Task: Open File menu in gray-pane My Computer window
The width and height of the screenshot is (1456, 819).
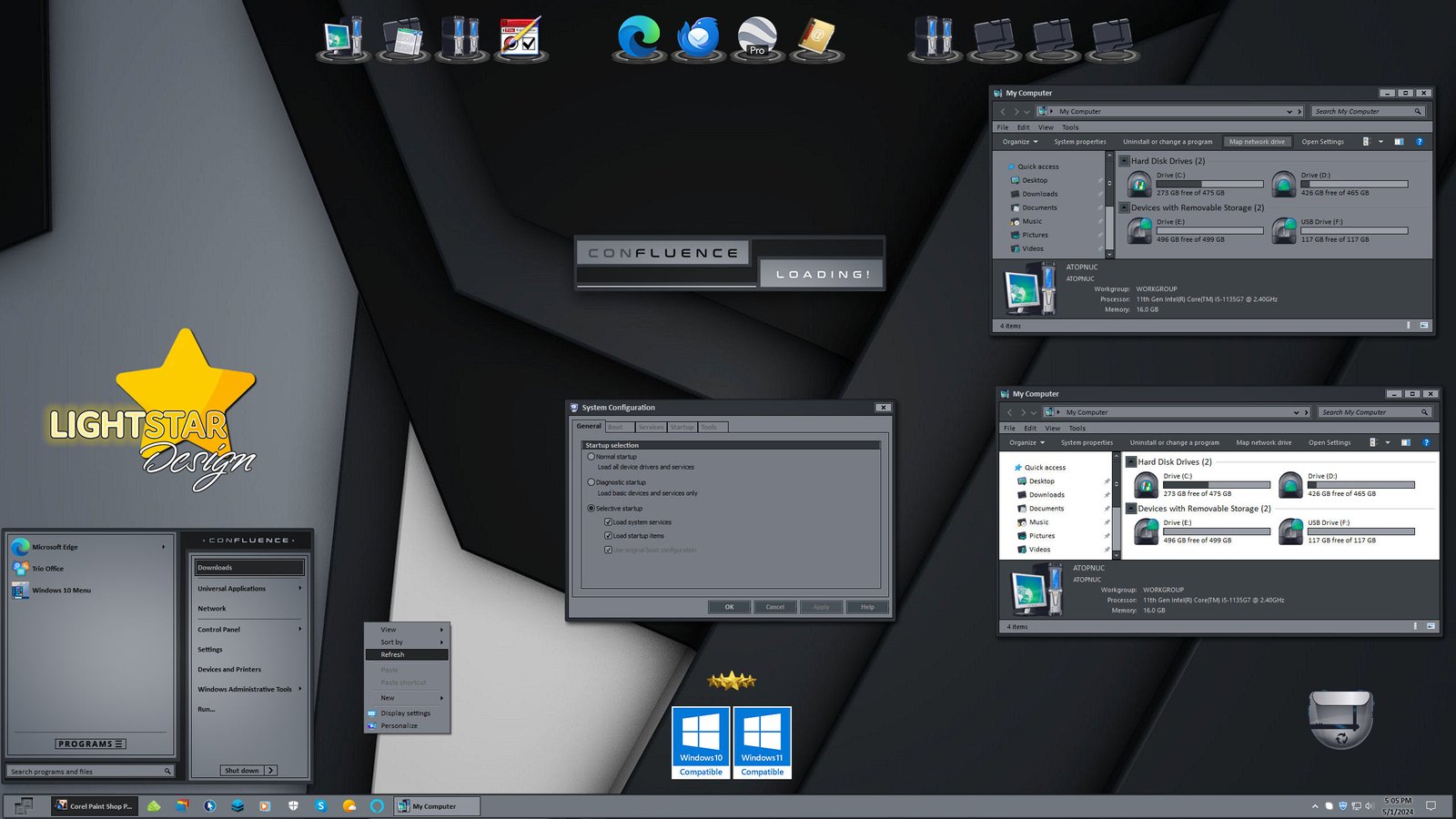Action: click(x=1002, y=127)
